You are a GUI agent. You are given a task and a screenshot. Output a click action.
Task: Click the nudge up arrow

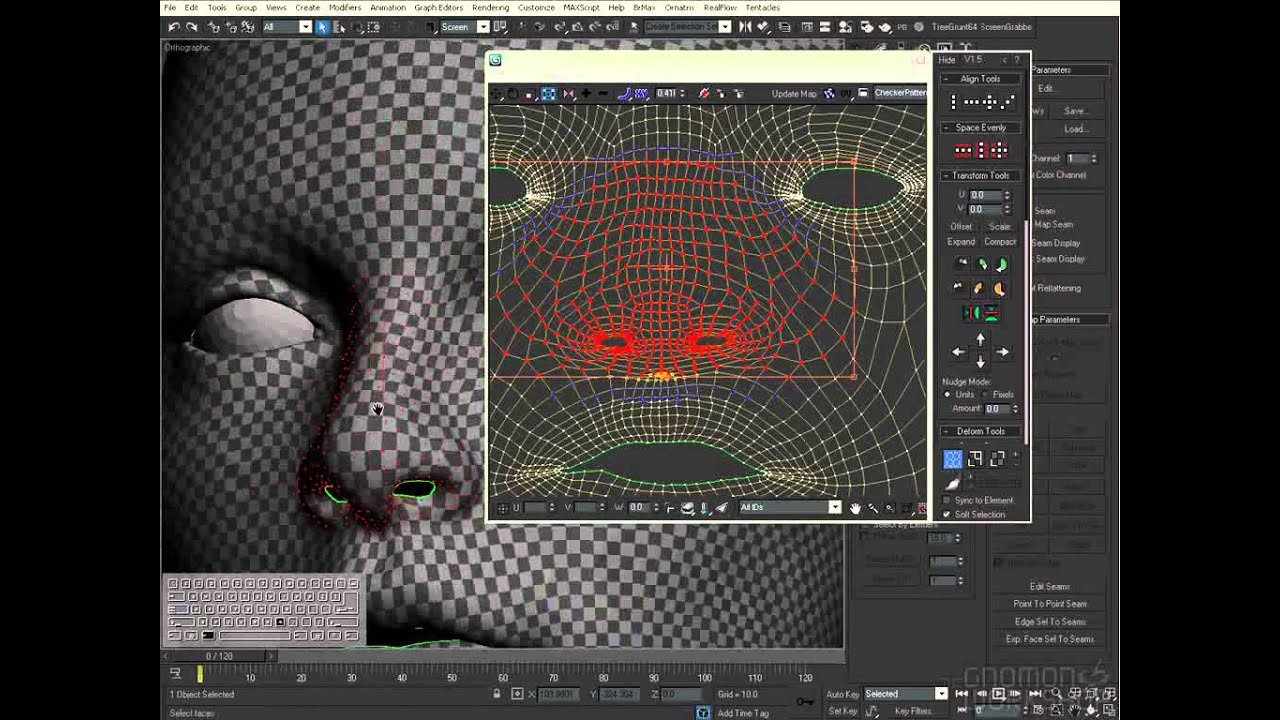point(980,340)
